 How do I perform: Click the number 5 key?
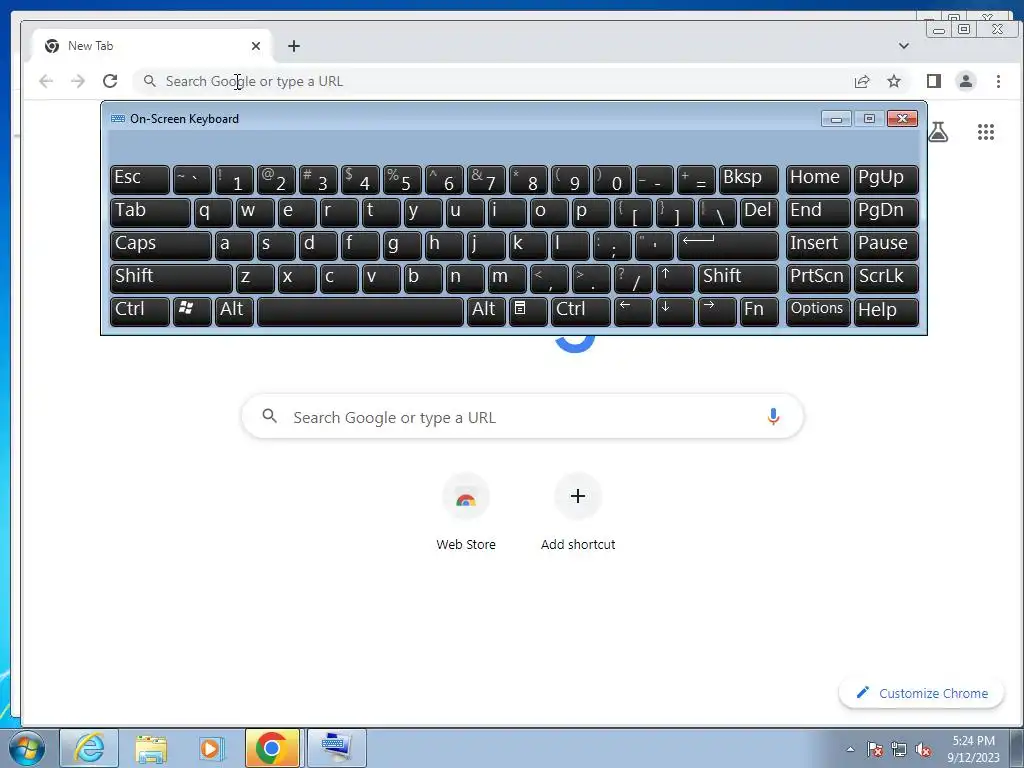402,179
